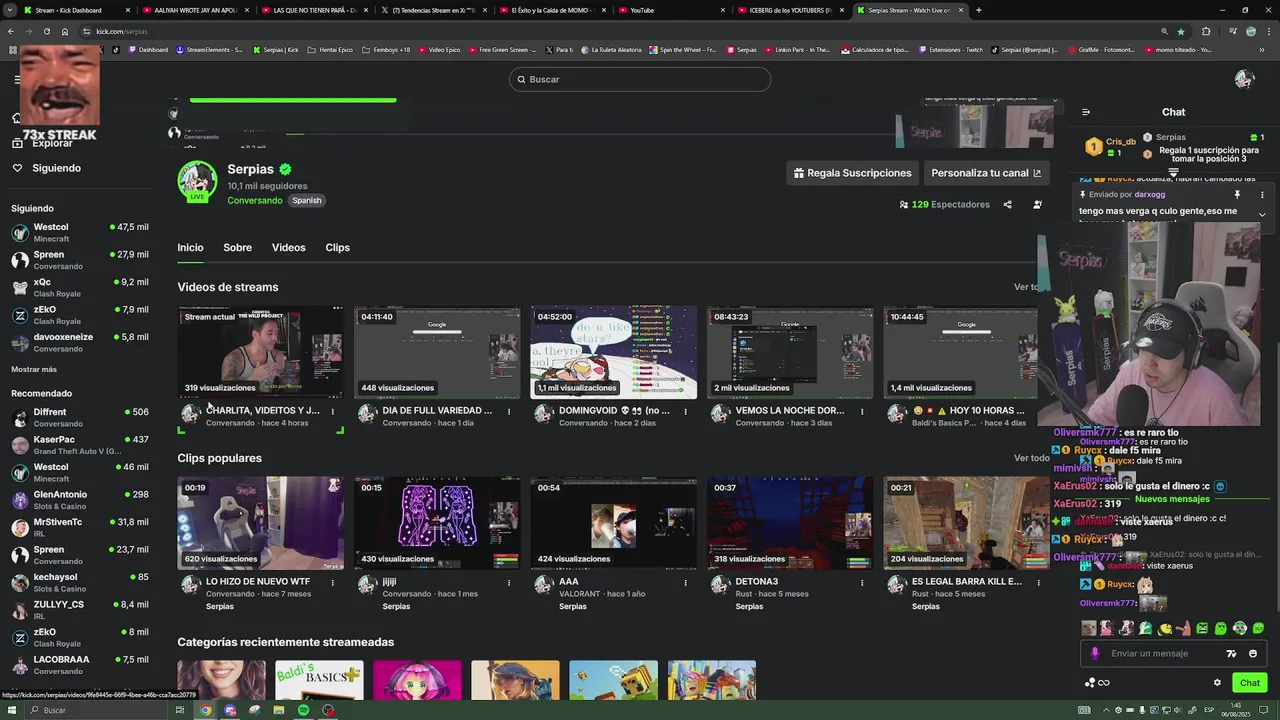Open Spin the Wheel bookmark
1280x720 pixels.
683,49
